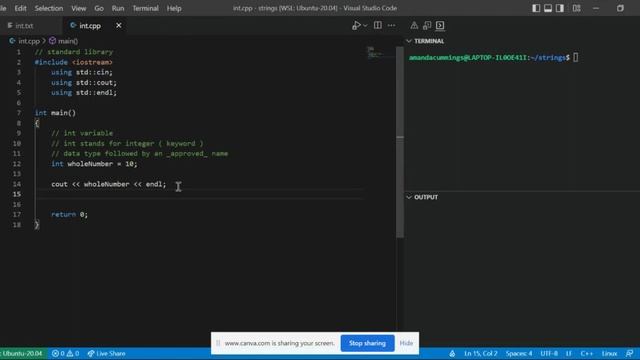Open the Run menu
The width and height of the screenshot is (640, 360).
coord(118,8)
